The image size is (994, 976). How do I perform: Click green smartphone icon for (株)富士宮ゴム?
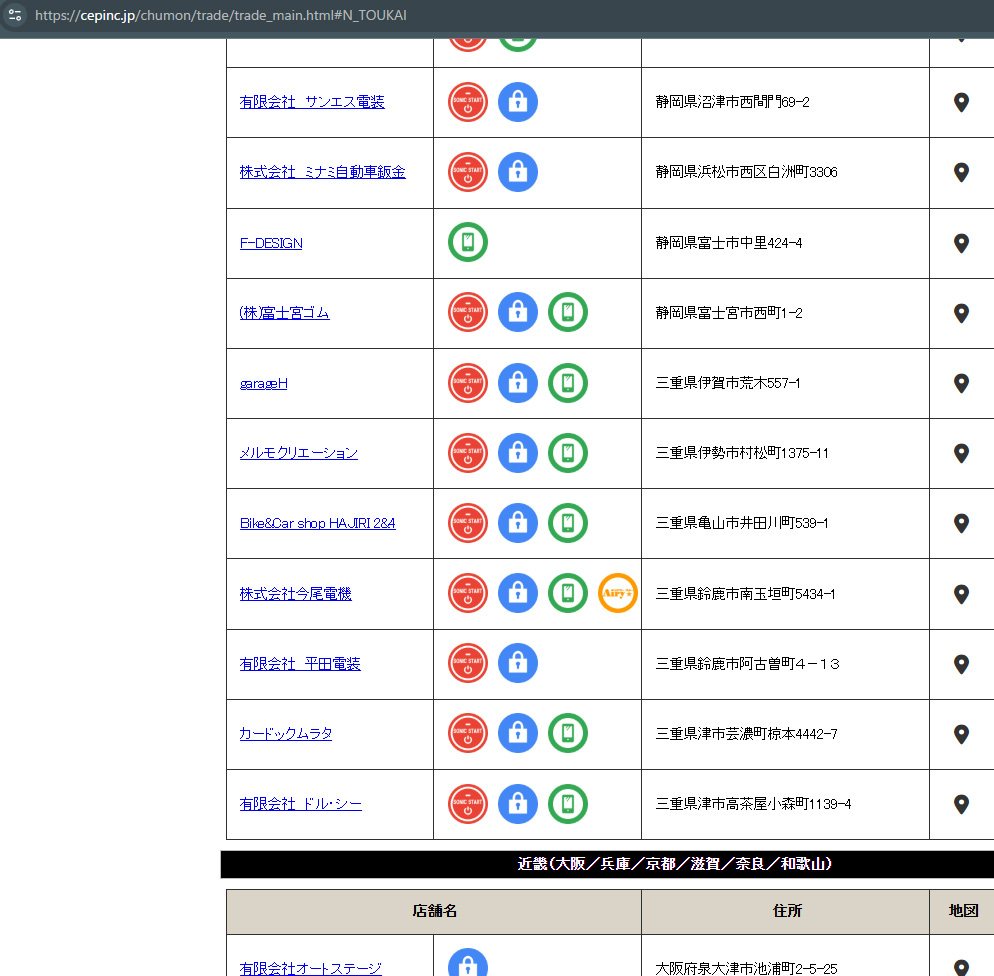(568, 312)
